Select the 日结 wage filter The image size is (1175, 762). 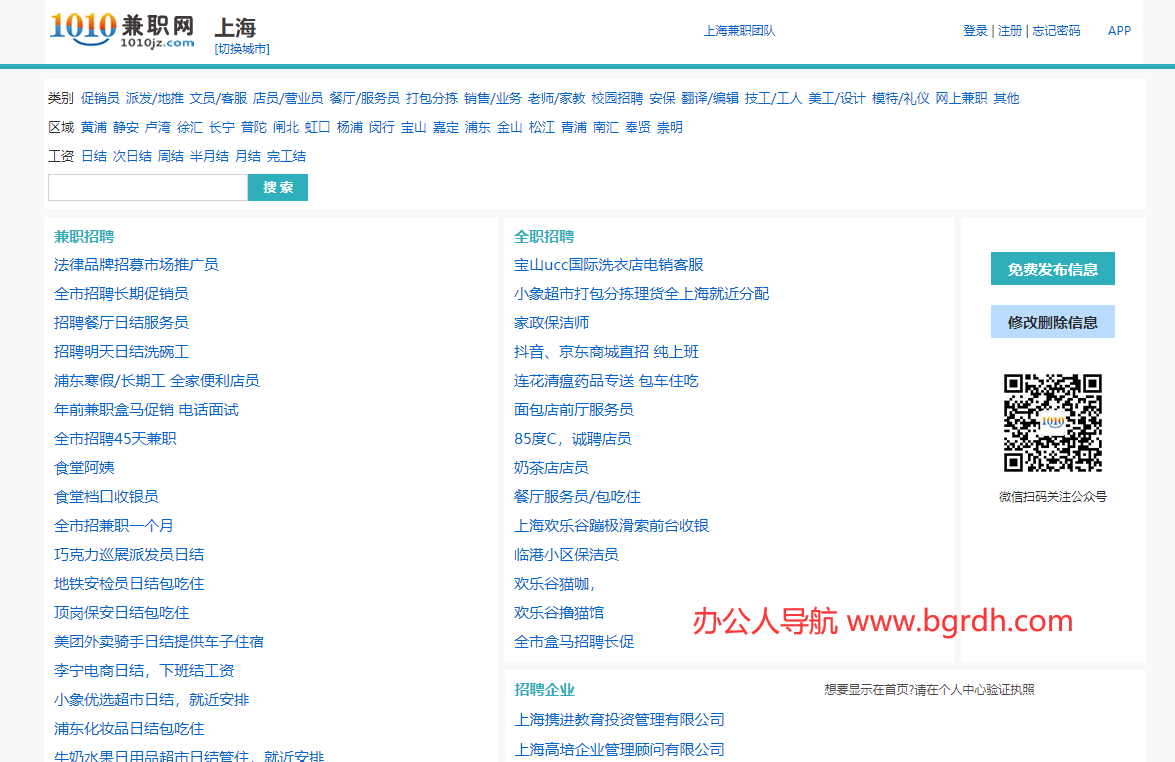coord(94,156)
